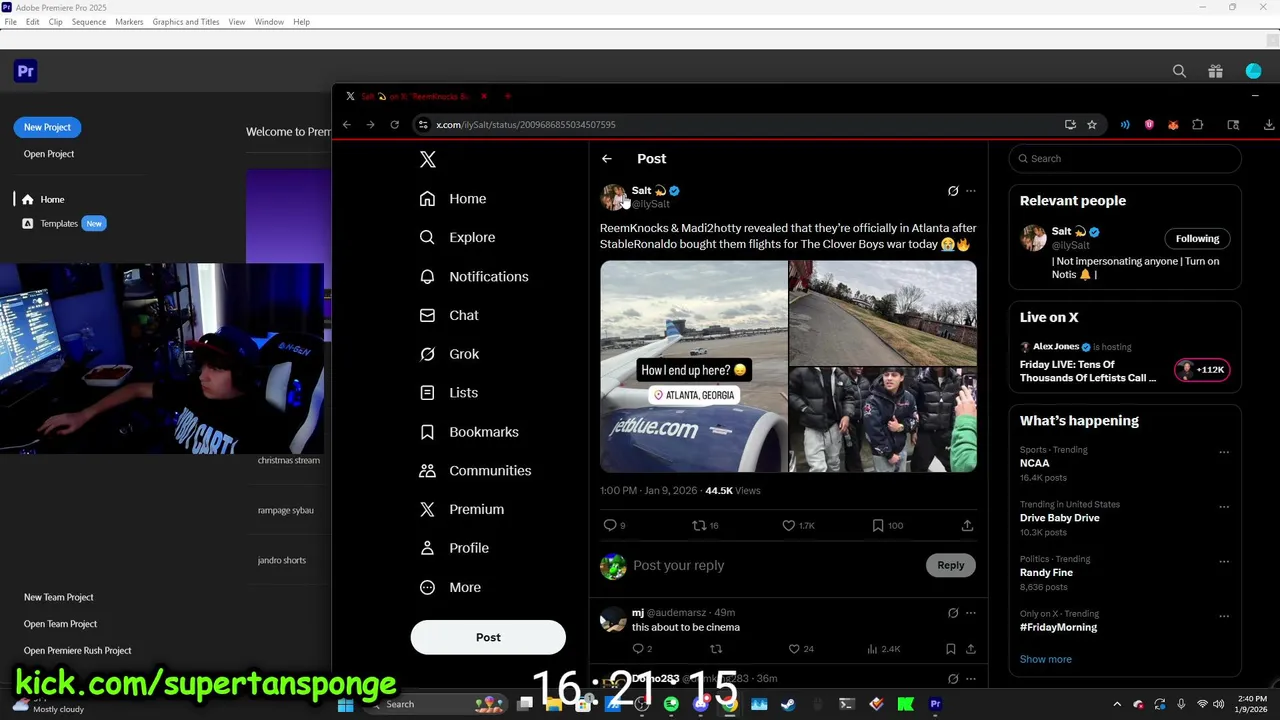Viewport: 1280px width, 720px height.
Task: Open Grok in the X sidebar
Action: coord(449,354)
